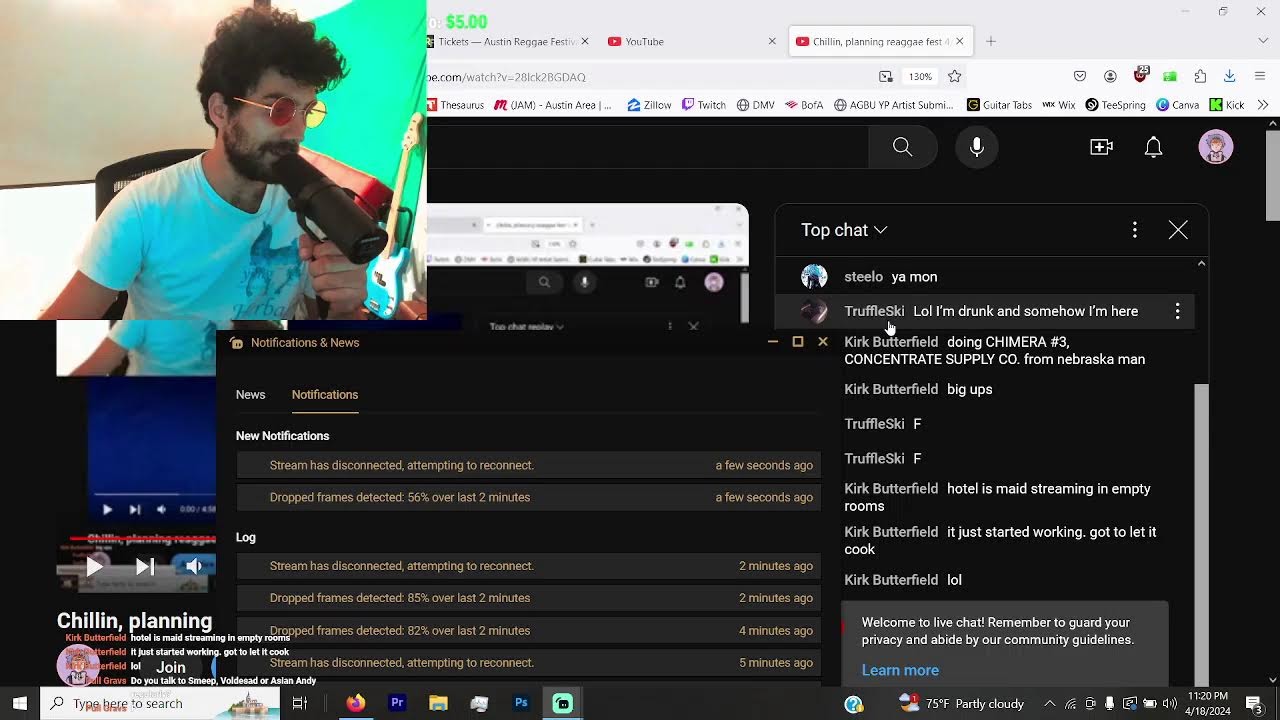Open options for TruffleSki drunk message
Image resolution: width=1280 pixels, height=720 pixels.
pos(1177,311)
